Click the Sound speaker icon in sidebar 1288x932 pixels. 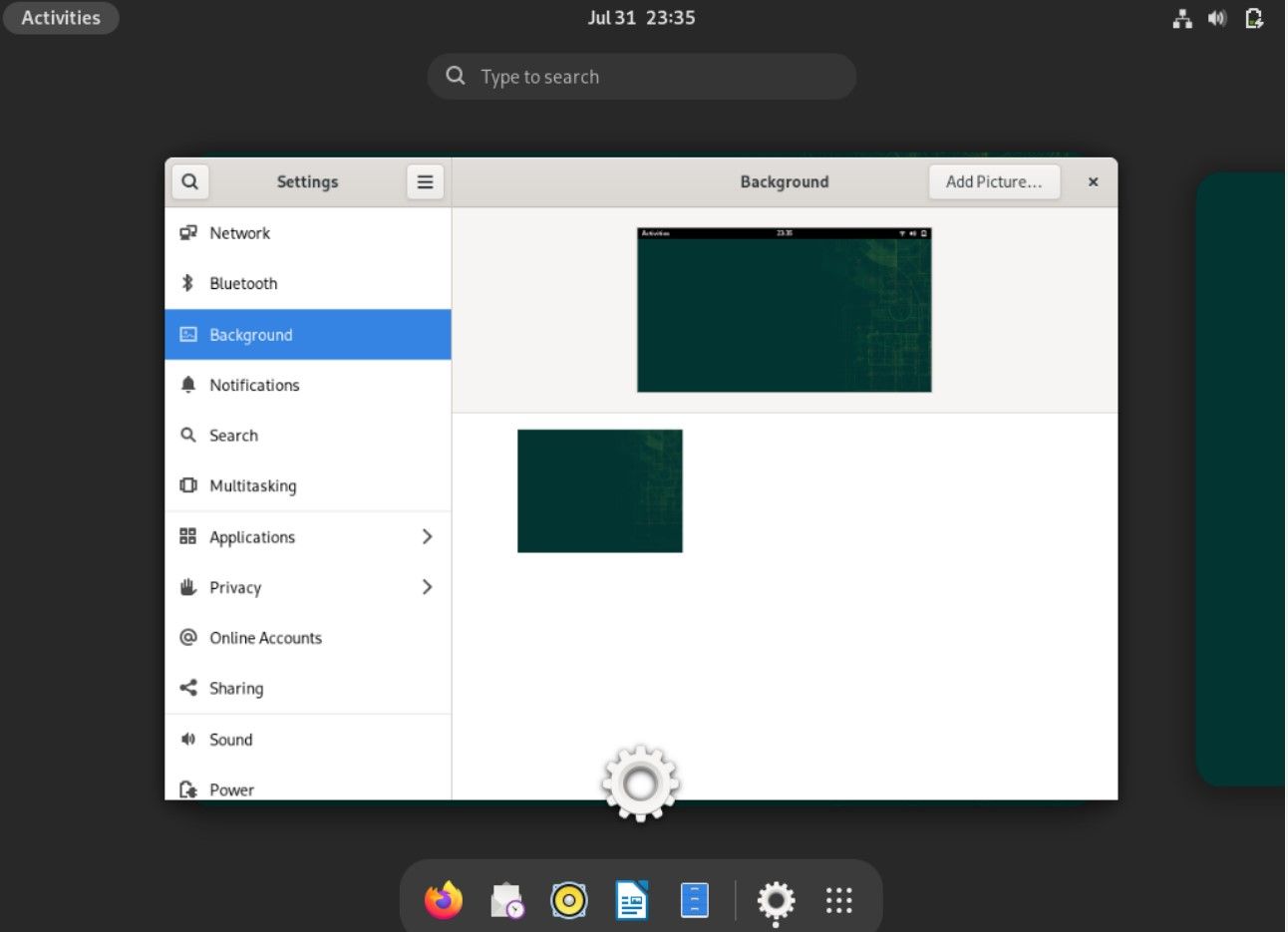[x=187, y=739]
